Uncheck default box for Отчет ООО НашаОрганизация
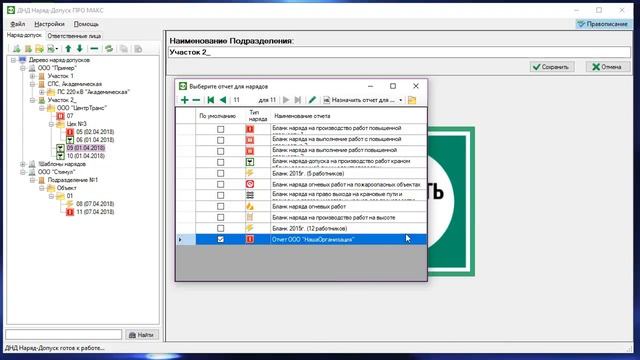Screen dimensions: 640x360 point(220,240)
